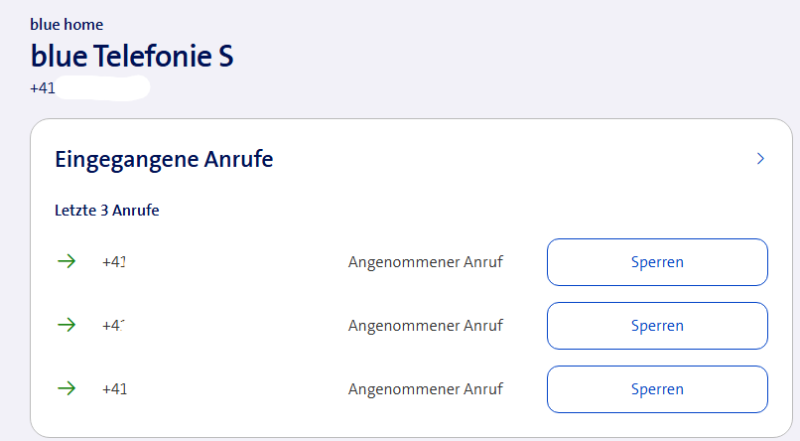Click the second caller's phone number
The image size is (800, 441).
point(116,325)
